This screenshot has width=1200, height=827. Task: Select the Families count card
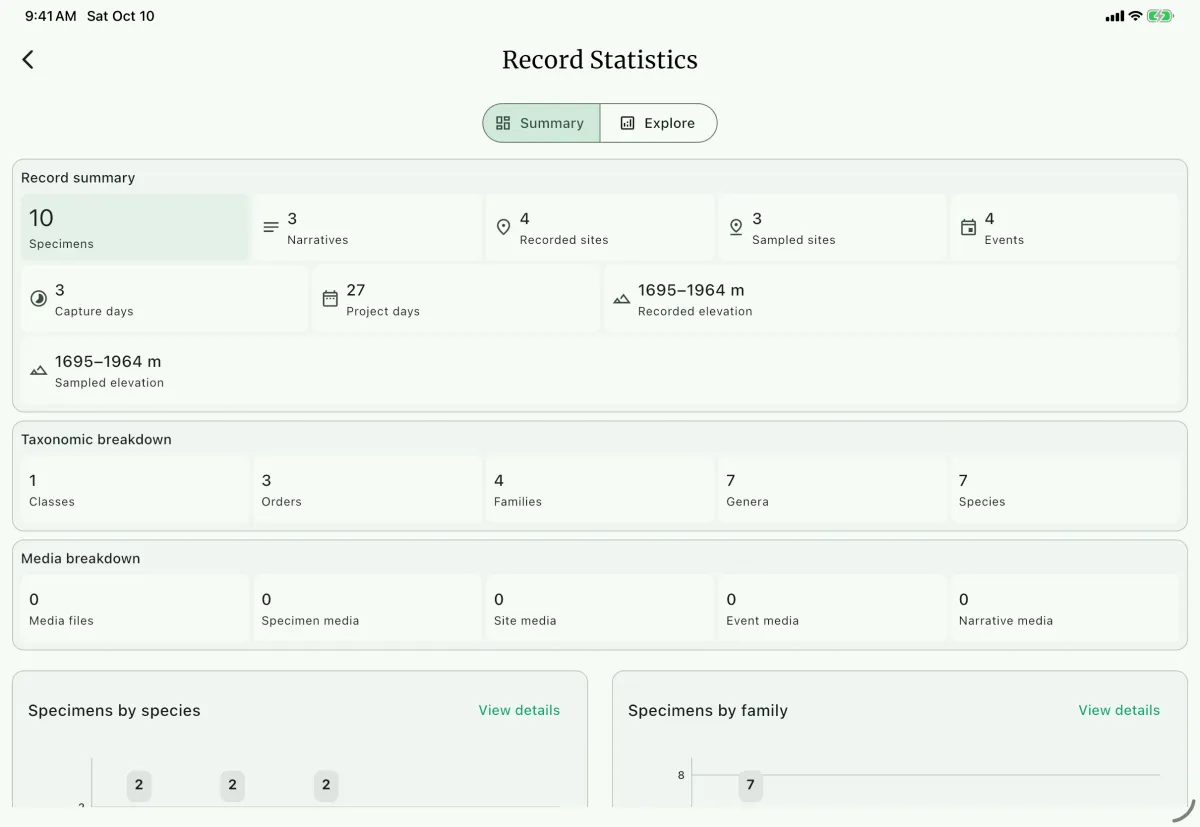[600, 490]
